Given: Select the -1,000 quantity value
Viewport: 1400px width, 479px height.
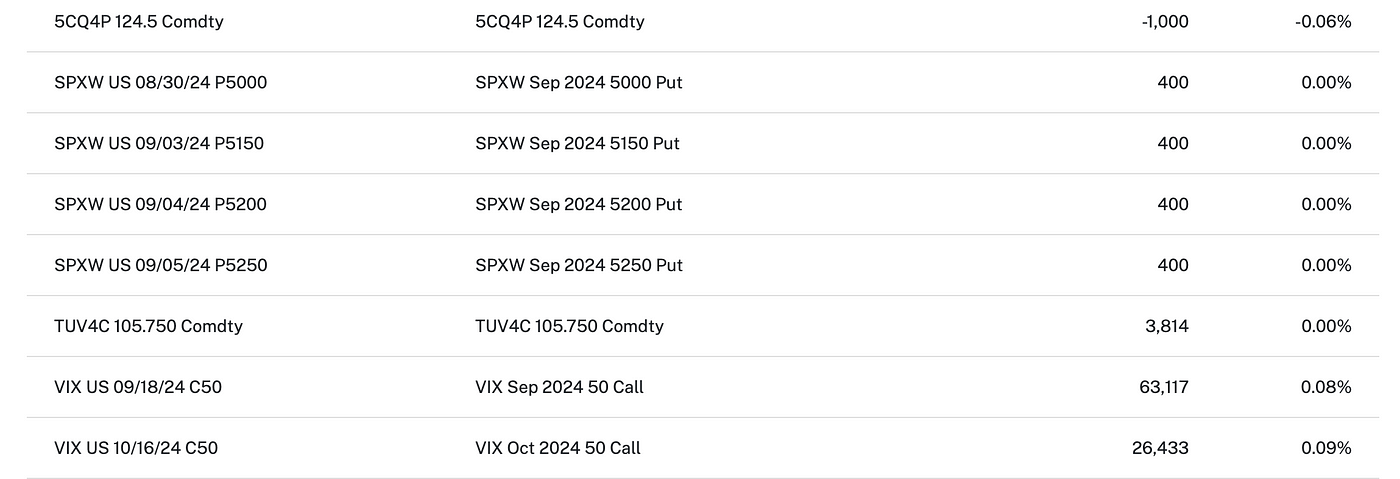Looking at the screenshot, I should [x=1164, y=21].
